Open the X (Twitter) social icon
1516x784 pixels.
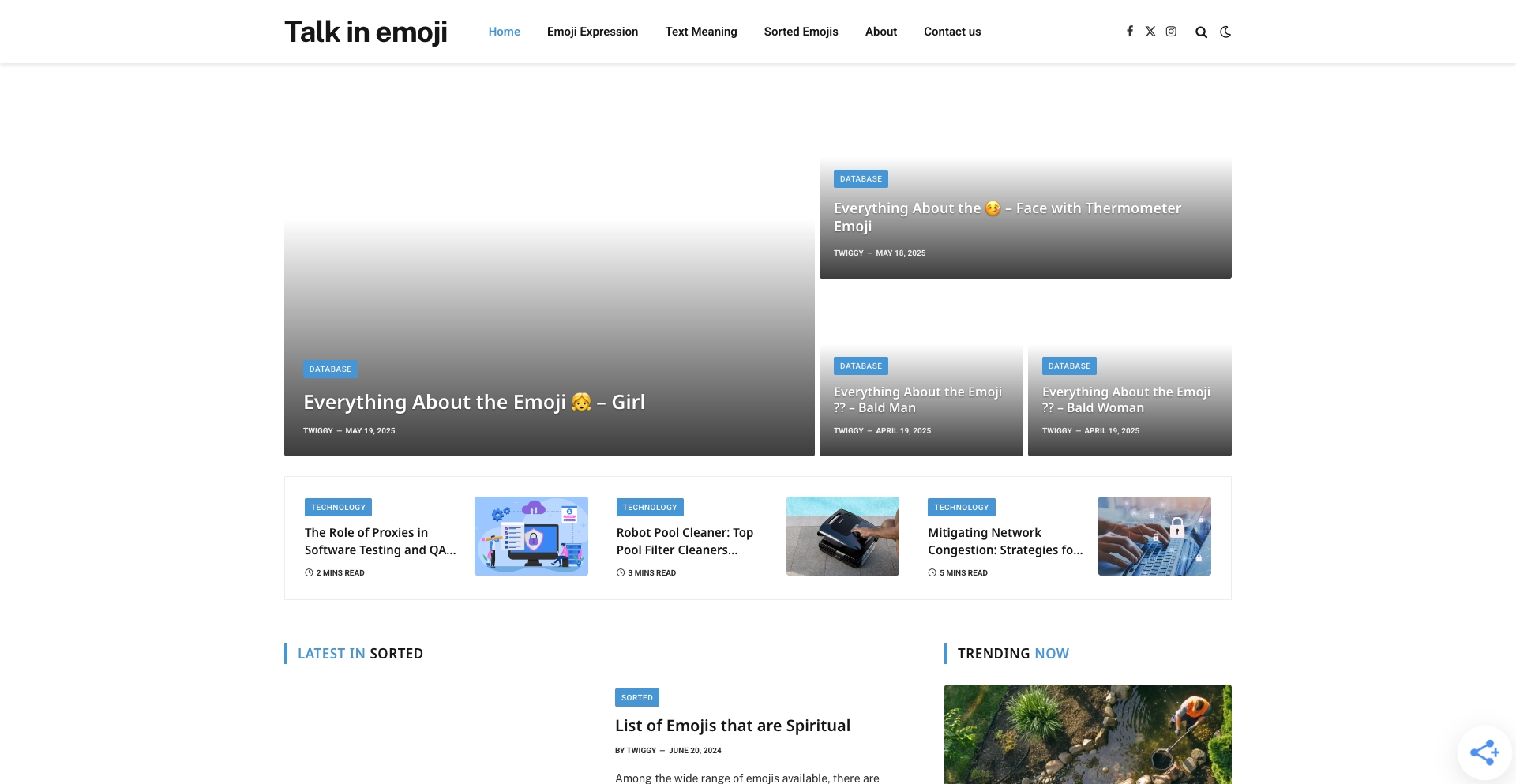coord(1150,31)
